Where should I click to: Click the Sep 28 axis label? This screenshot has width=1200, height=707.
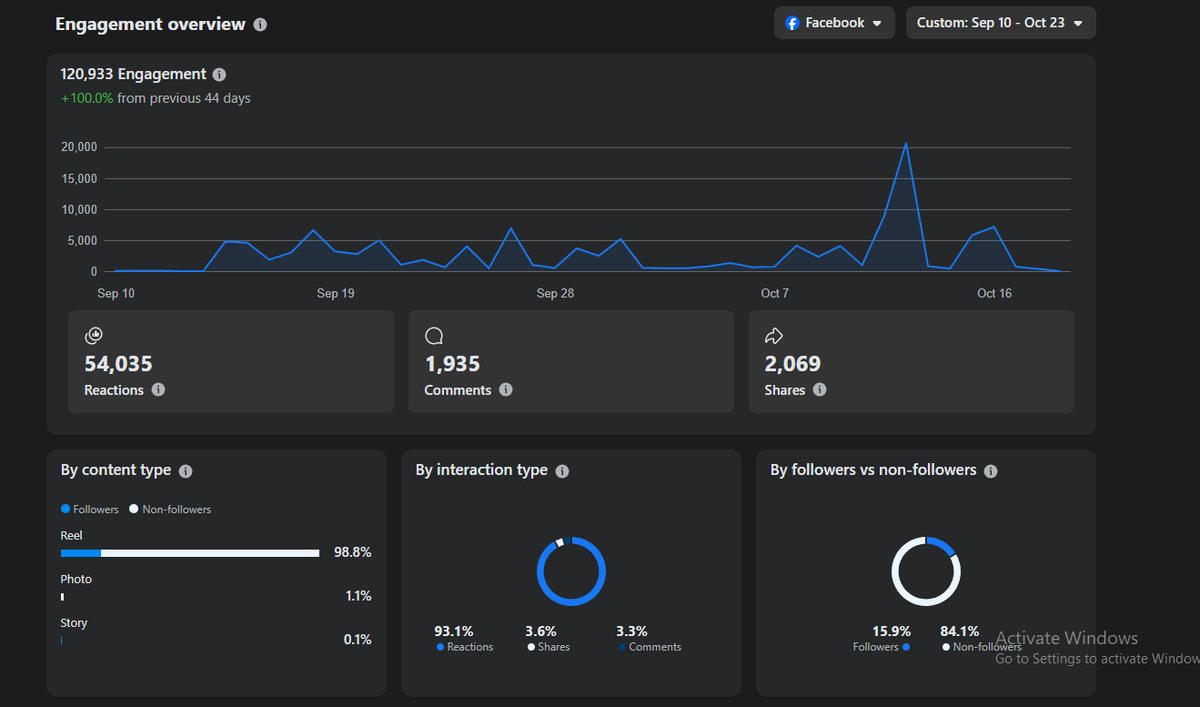[x=555, y=293]
